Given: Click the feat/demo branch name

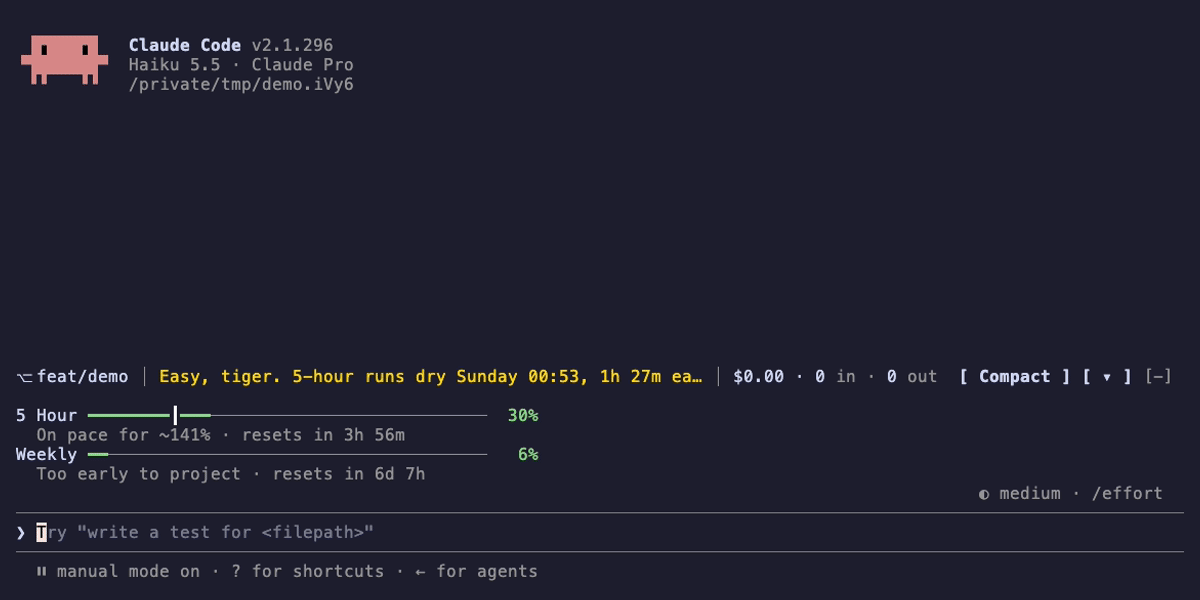Looking at the screenshot, I should click(82, 377).
